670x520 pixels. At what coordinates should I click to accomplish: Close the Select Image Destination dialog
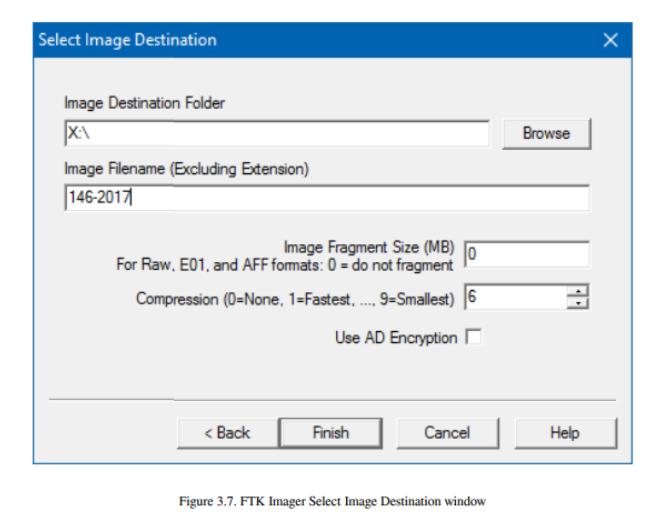coord(610,40)
